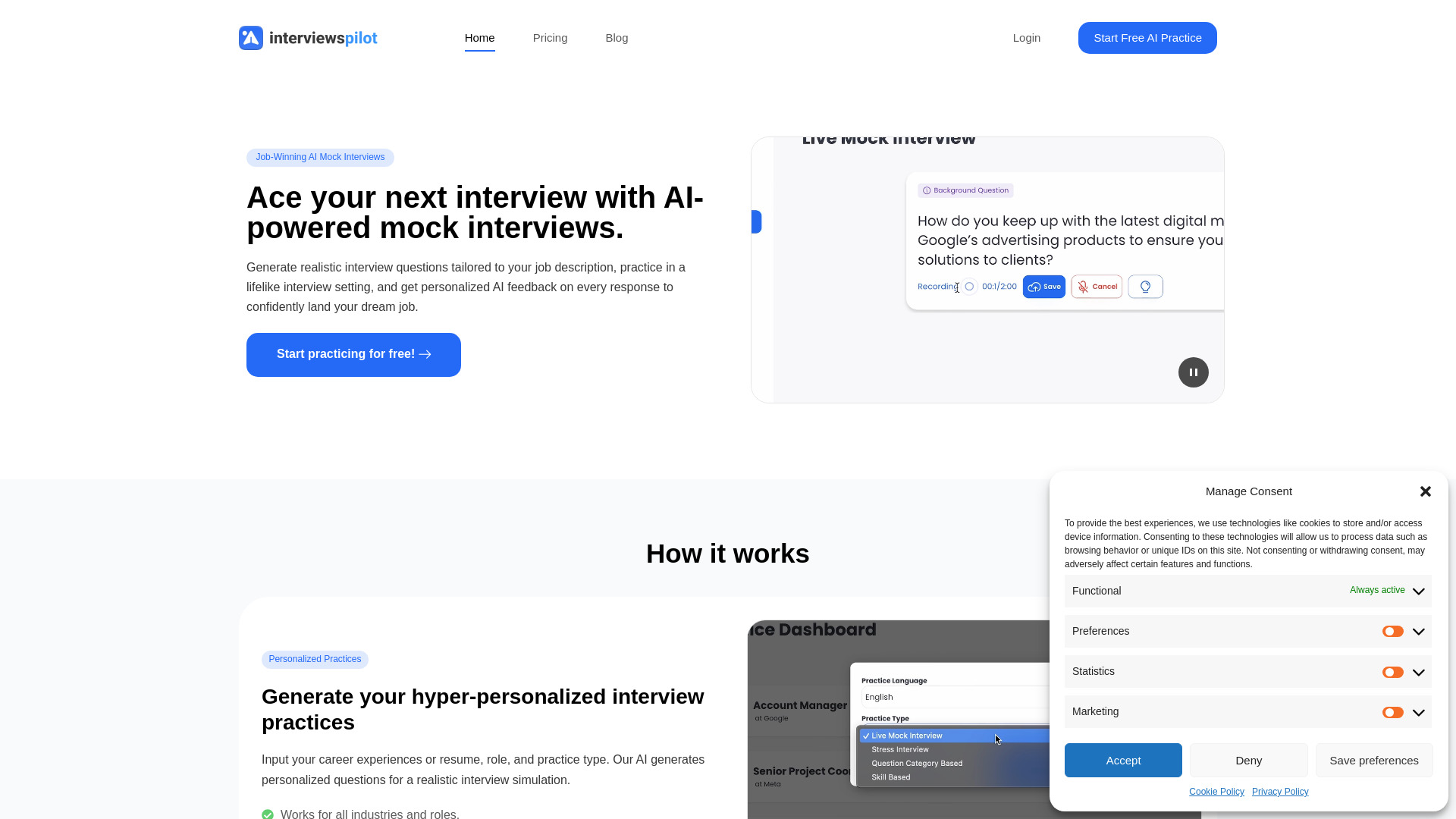This screenshot has height=819, width=1456.
Task: Click the Pricing navigation tab
Action: click(x=549, y=37)
